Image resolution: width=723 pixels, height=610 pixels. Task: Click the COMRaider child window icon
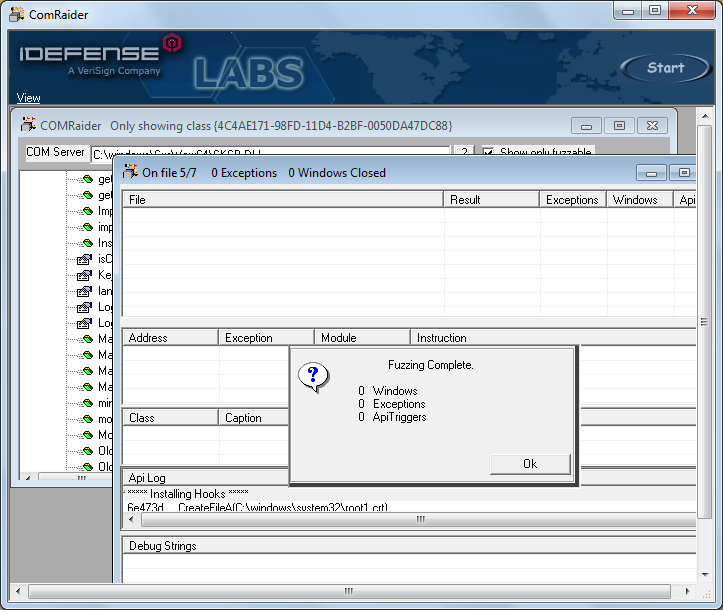point(28,124)
